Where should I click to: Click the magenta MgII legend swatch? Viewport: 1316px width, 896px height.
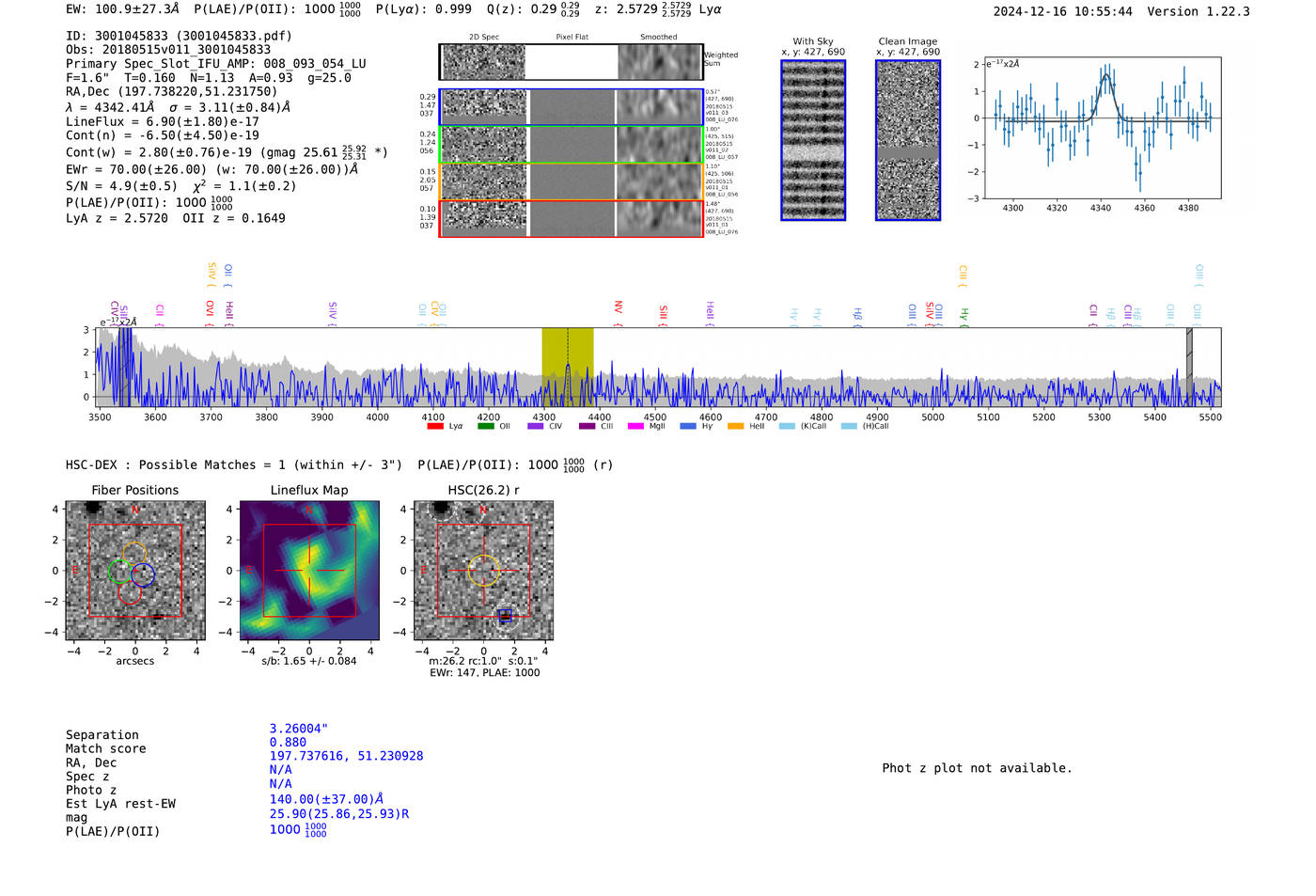(x=636, y=427)
